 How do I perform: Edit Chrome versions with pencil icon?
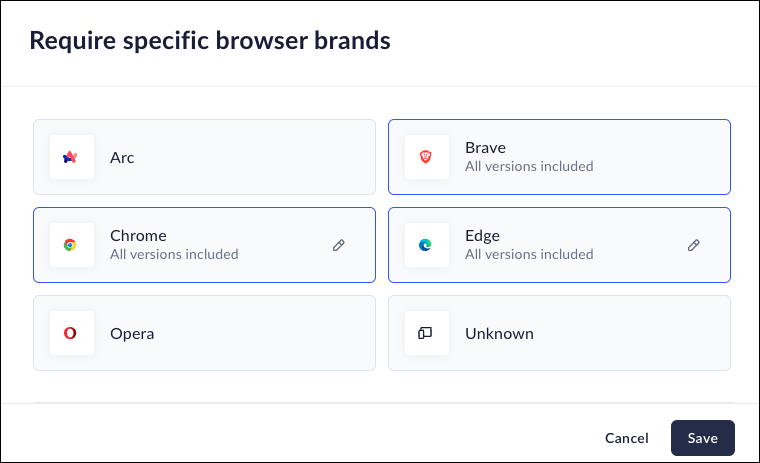tap(339, 245)
